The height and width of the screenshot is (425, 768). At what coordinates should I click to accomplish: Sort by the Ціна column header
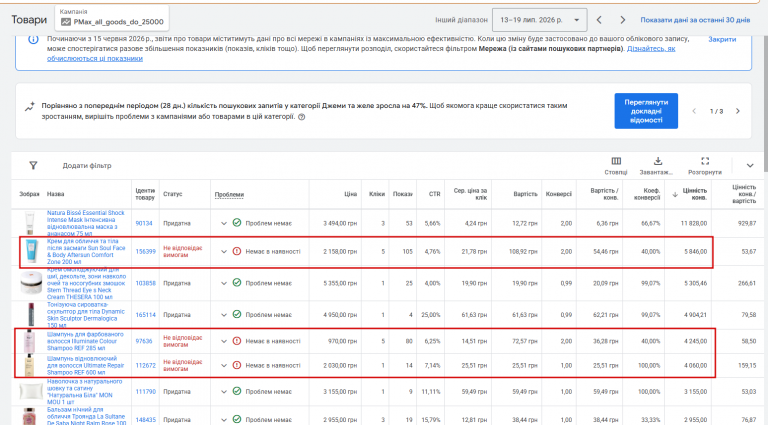pyautogui.click(x=351, y=194)
